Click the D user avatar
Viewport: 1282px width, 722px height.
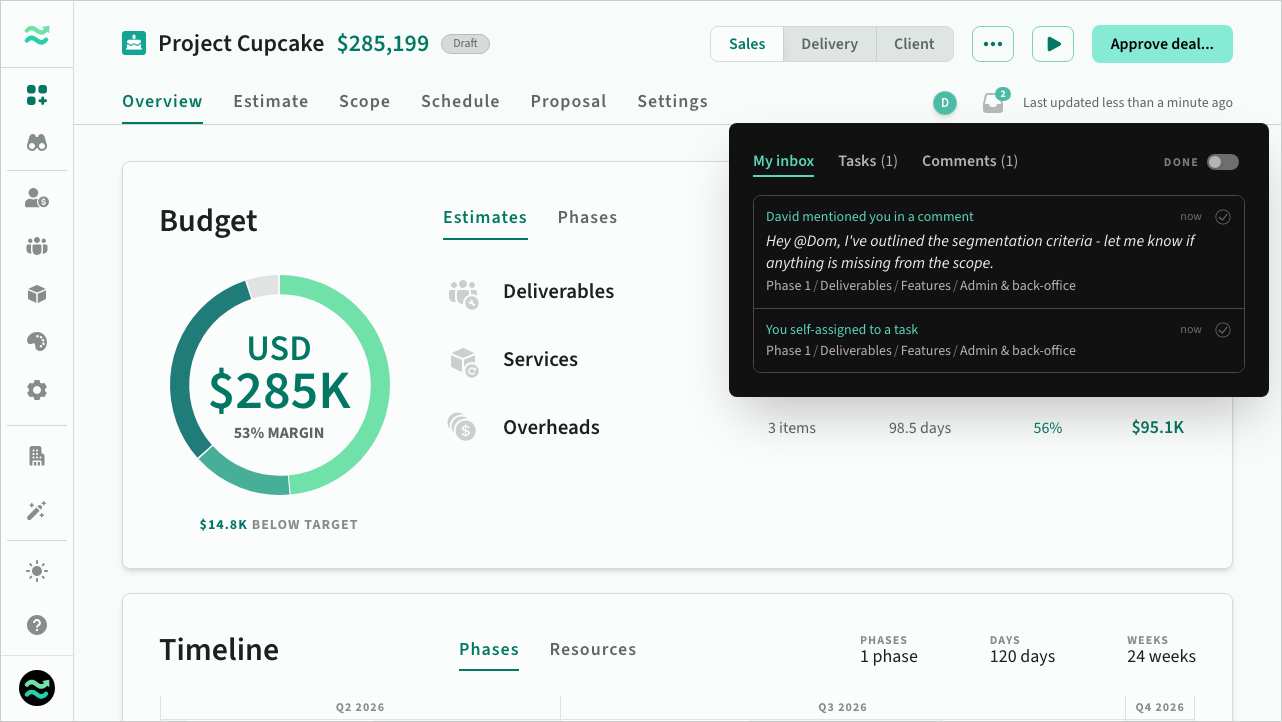[944, 102]
